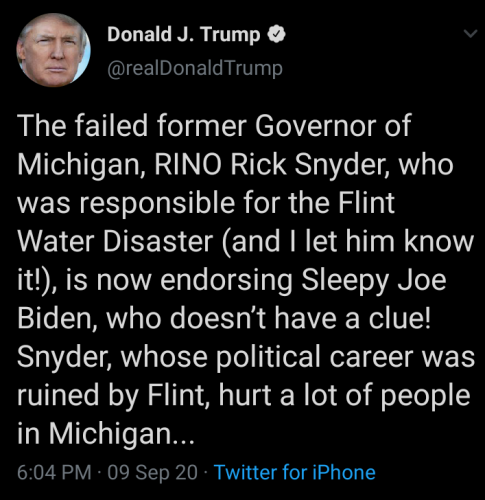Click "ruined by Flint" in the tweet
This screenshot has height=500, width=485.
[113, 396]
